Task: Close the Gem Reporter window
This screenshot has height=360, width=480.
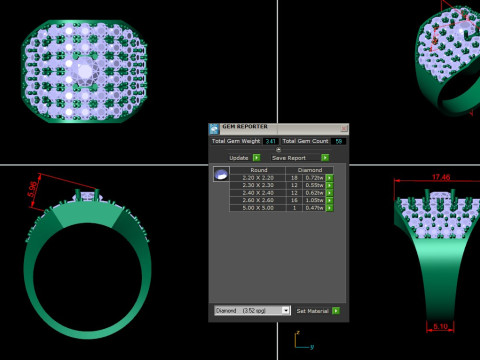Action: tap(344, 129)
